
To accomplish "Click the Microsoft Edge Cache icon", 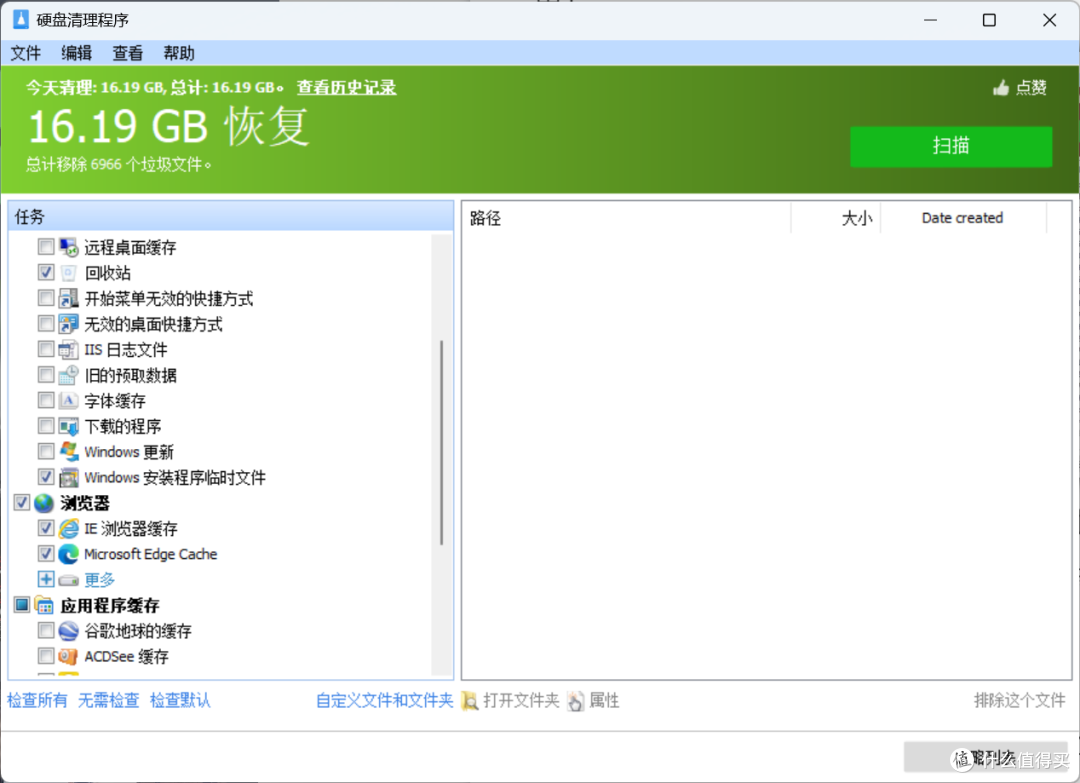I will coord(68,554).
